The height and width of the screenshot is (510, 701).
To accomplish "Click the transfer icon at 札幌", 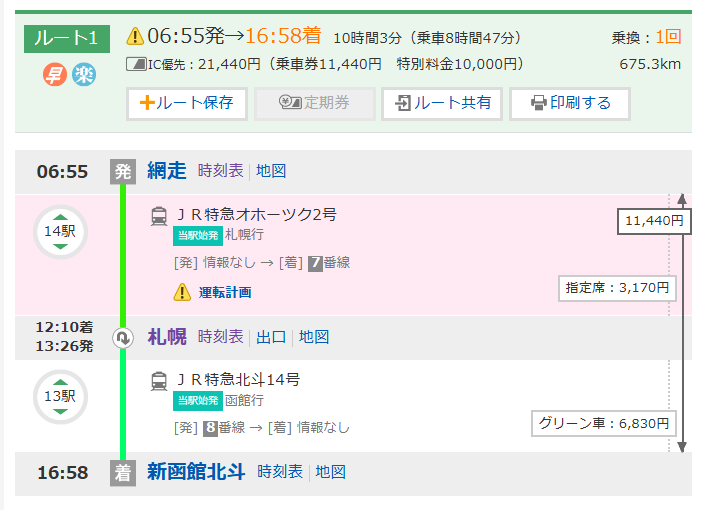I will coord(123,338).
